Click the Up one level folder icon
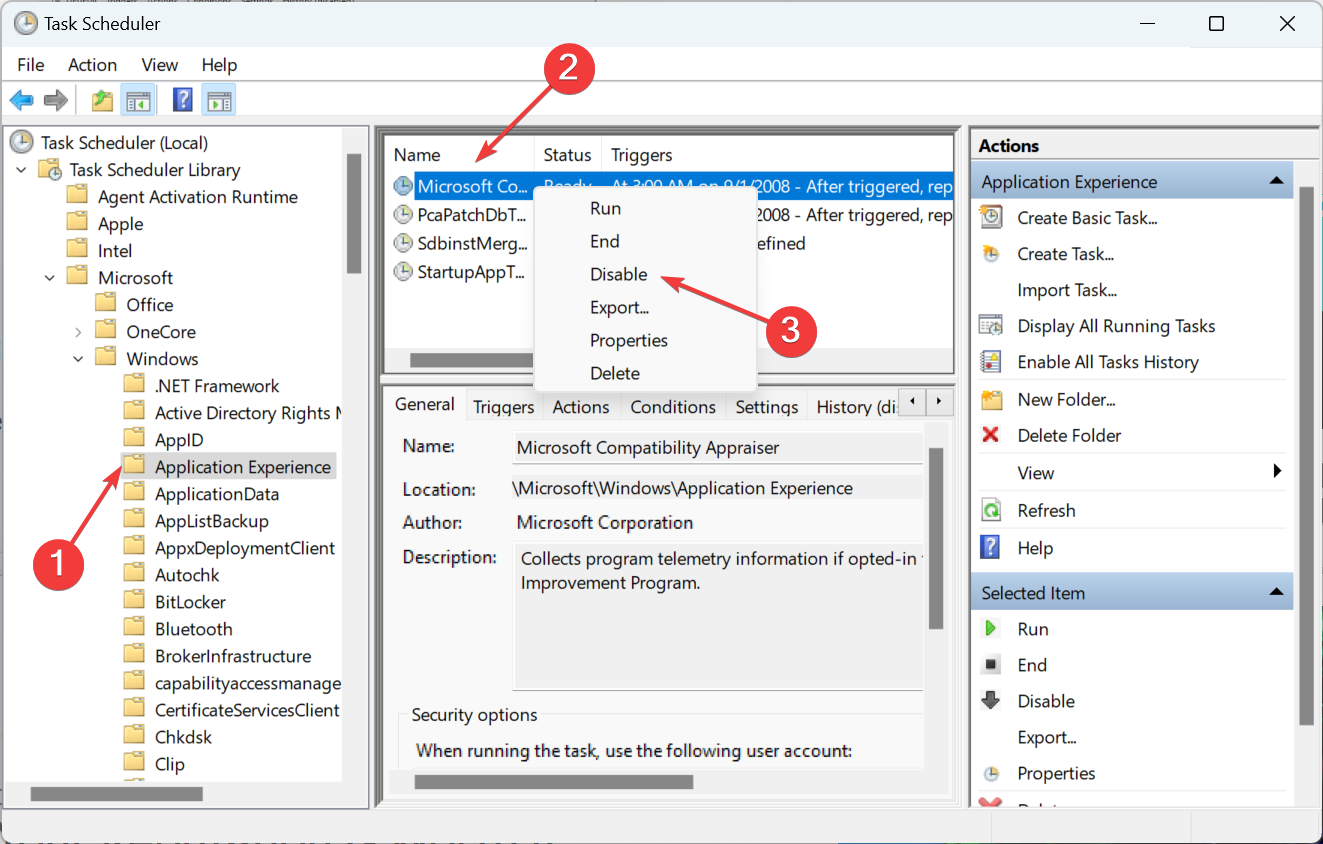The width and height of the screenshot is (1323, 844). 102,100
